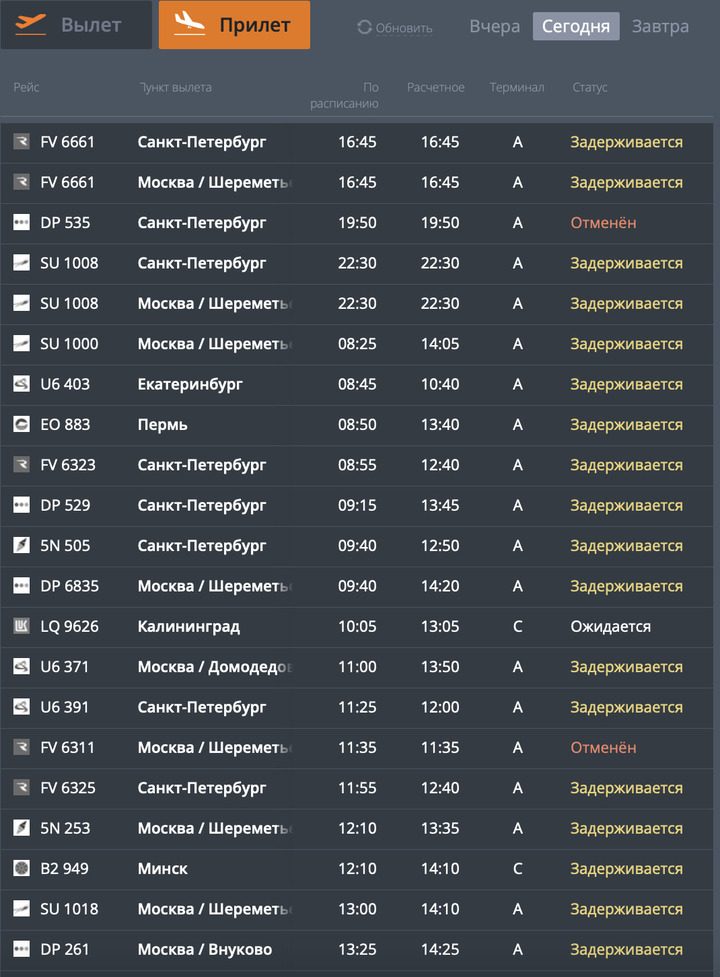
Task: Open the Минск B2 949 flight row
Action: coord(358,869)
